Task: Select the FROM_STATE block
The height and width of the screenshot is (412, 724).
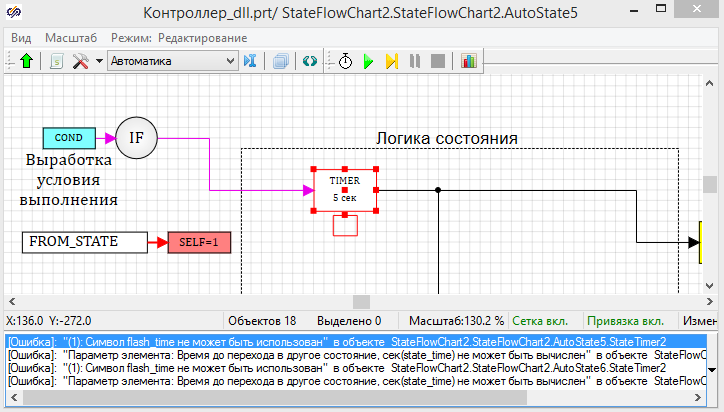Action: pyautogui.click(x=85, y=242)
